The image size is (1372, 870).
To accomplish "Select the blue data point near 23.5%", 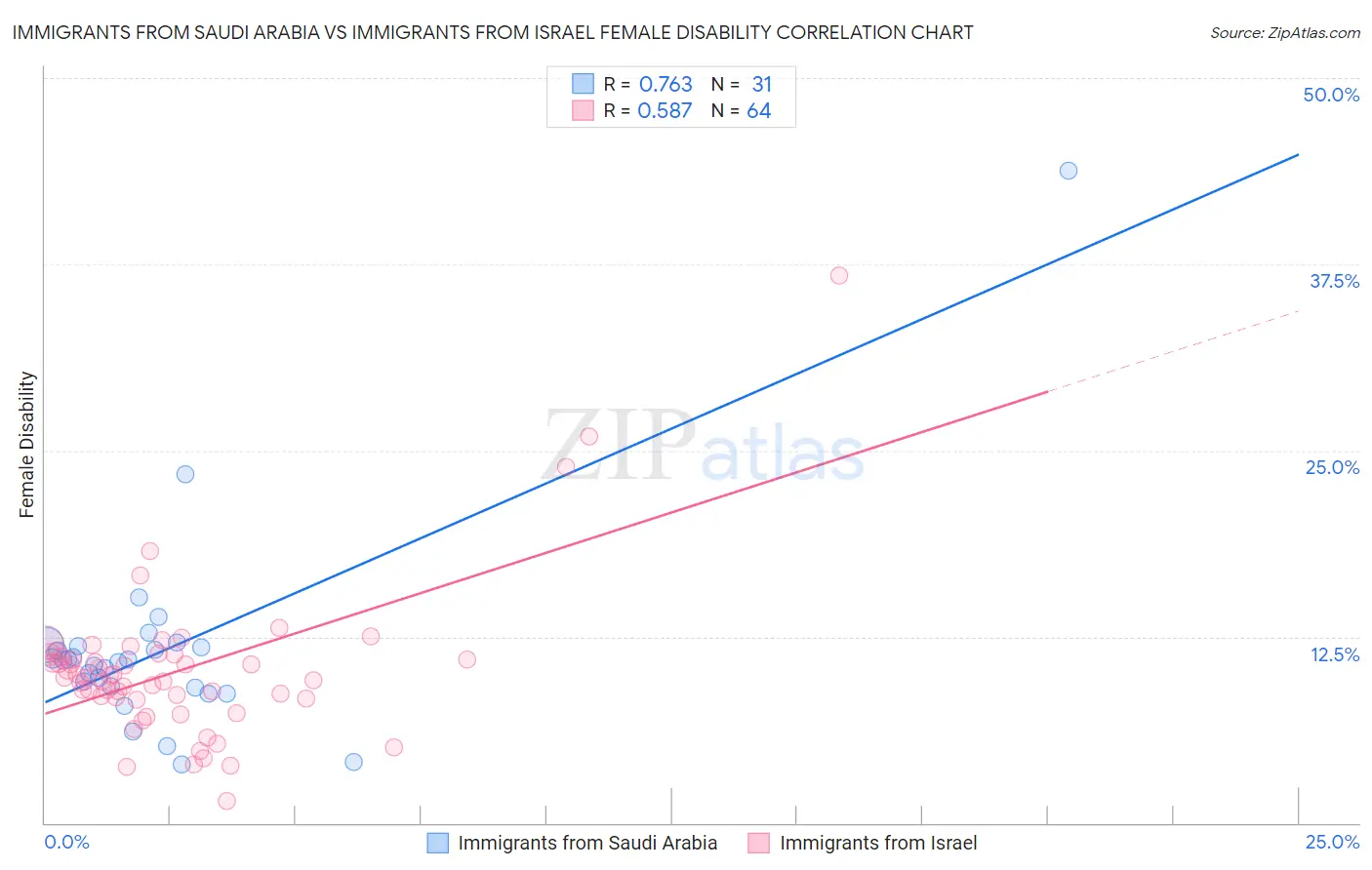I will click(x=185, y=474).
